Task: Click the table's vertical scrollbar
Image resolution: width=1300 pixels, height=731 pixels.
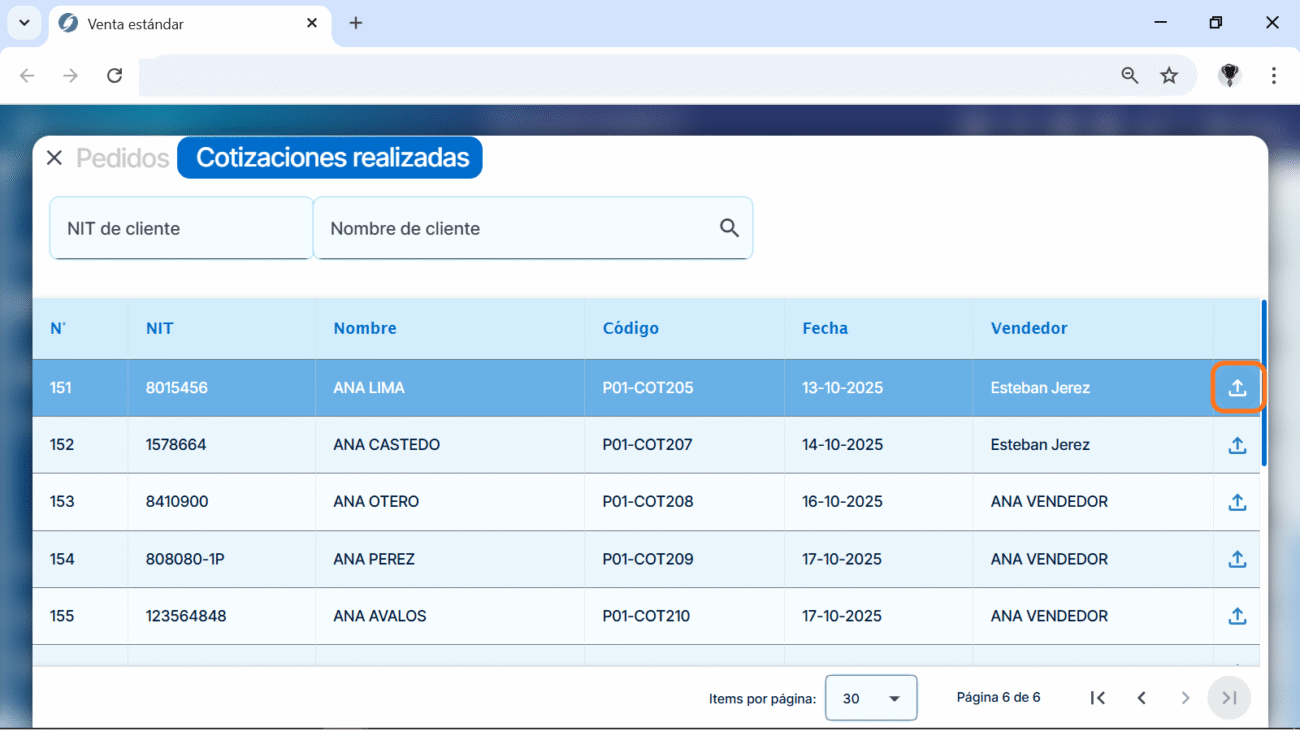Action: coord(1264,383)
